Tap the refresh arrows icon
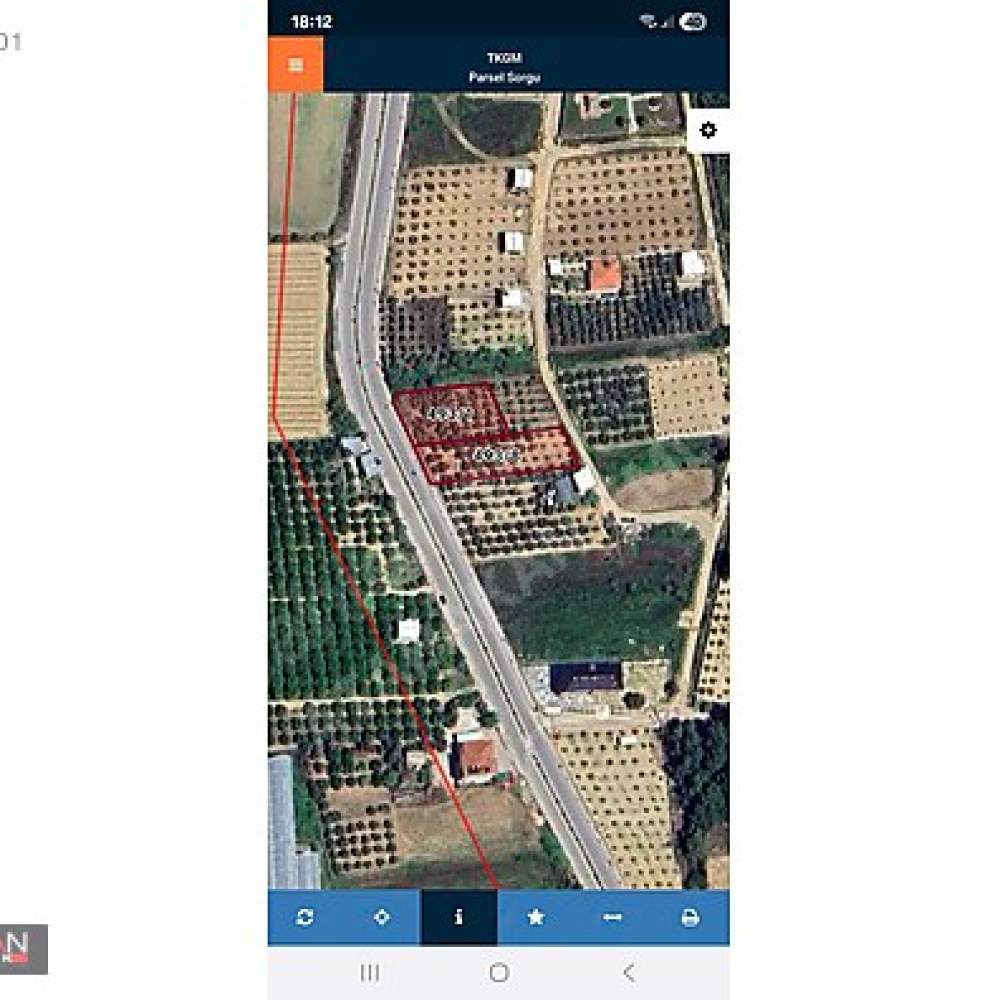This screenshot has height=1000, width=1000. (x=305, y=917)
